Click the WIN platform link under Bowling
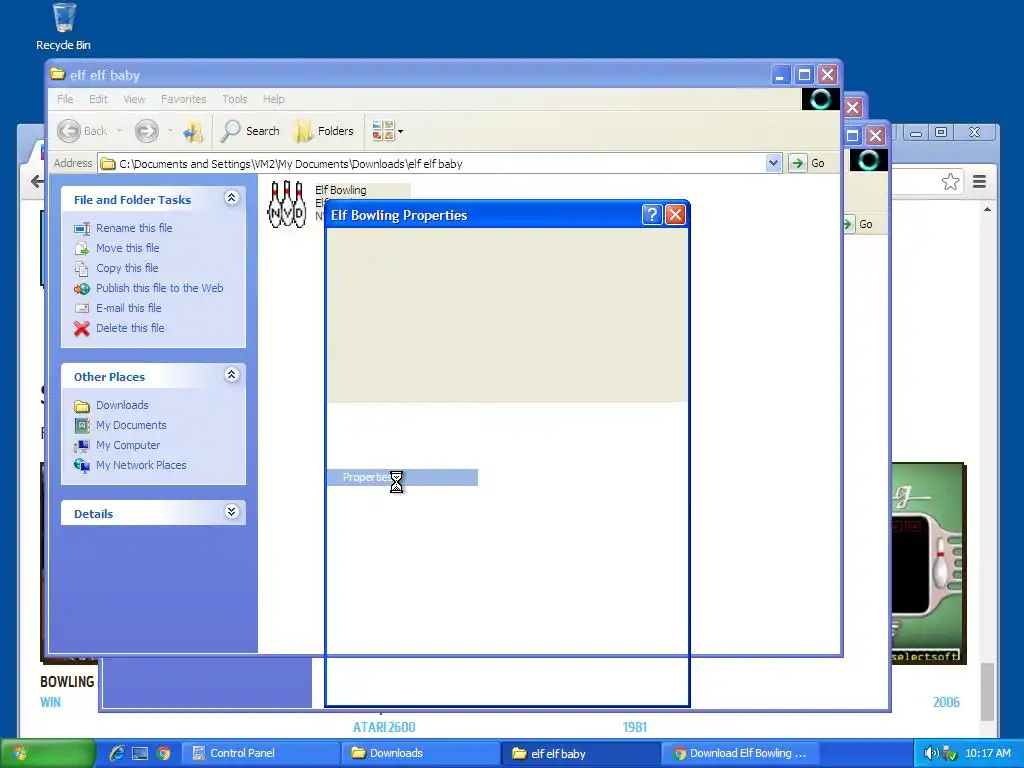The image size is (1024, 768). point(50,702)
